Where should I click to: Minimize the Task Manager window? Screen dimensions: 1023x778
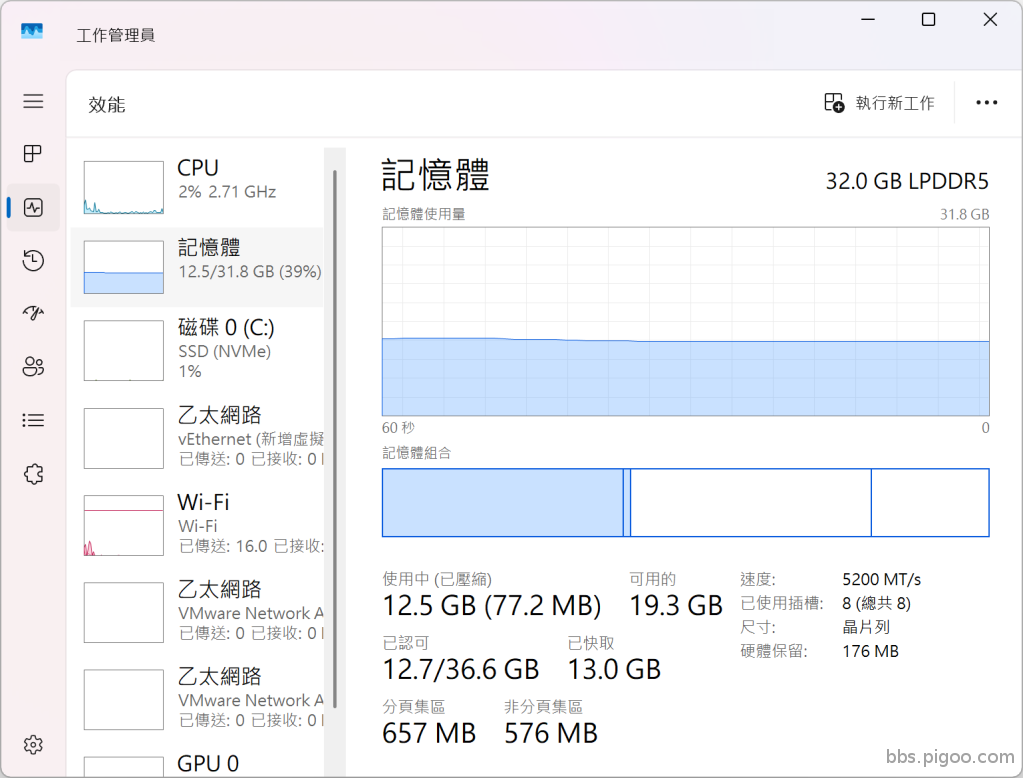click(868, 20)
